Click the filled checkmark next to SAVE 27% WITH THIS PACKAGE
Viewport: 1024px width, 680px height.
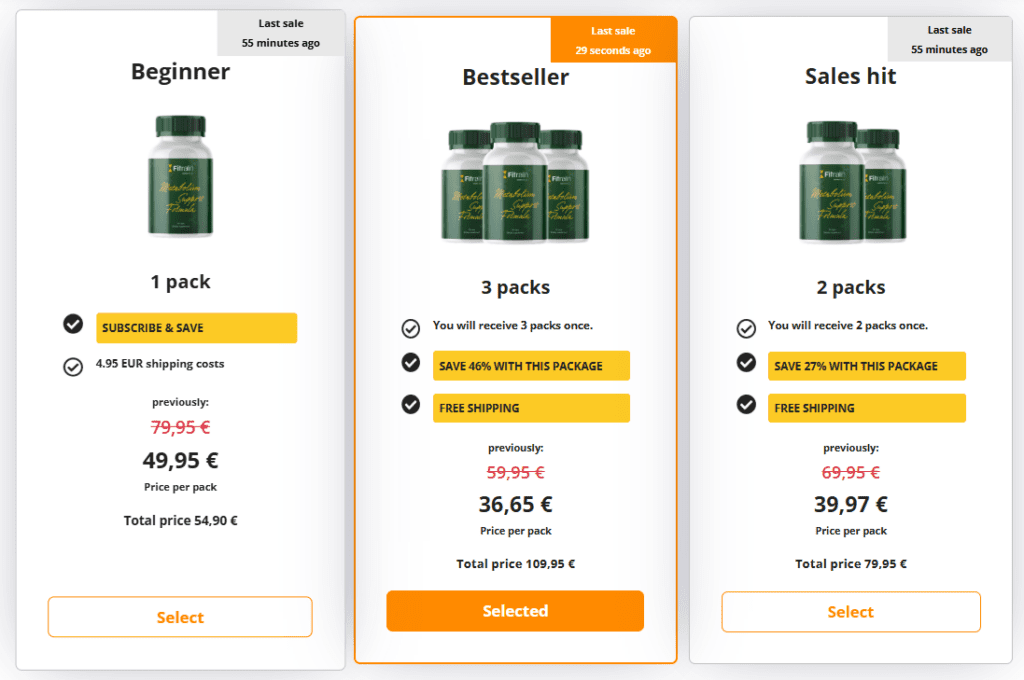[746, 362]
